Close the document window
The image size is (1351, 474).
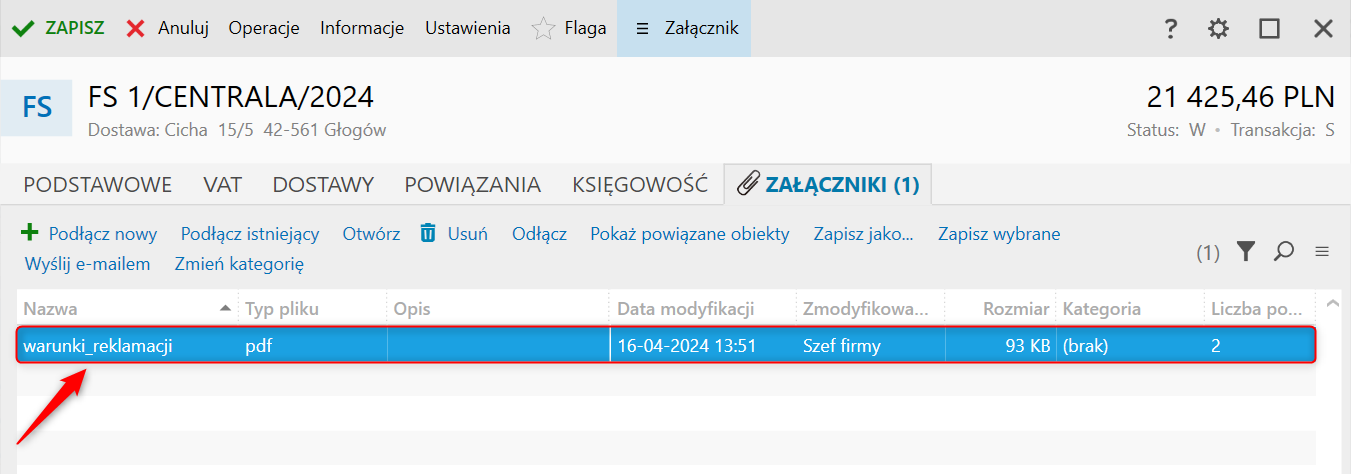point(1323,29)
